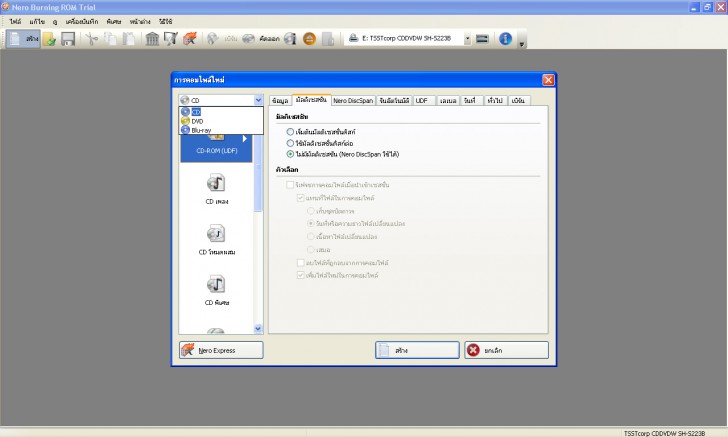This screenshot has height=437, width=728.
Task: Switch to the Nero DiscSpan tab
Action: (x=353, y=100)
